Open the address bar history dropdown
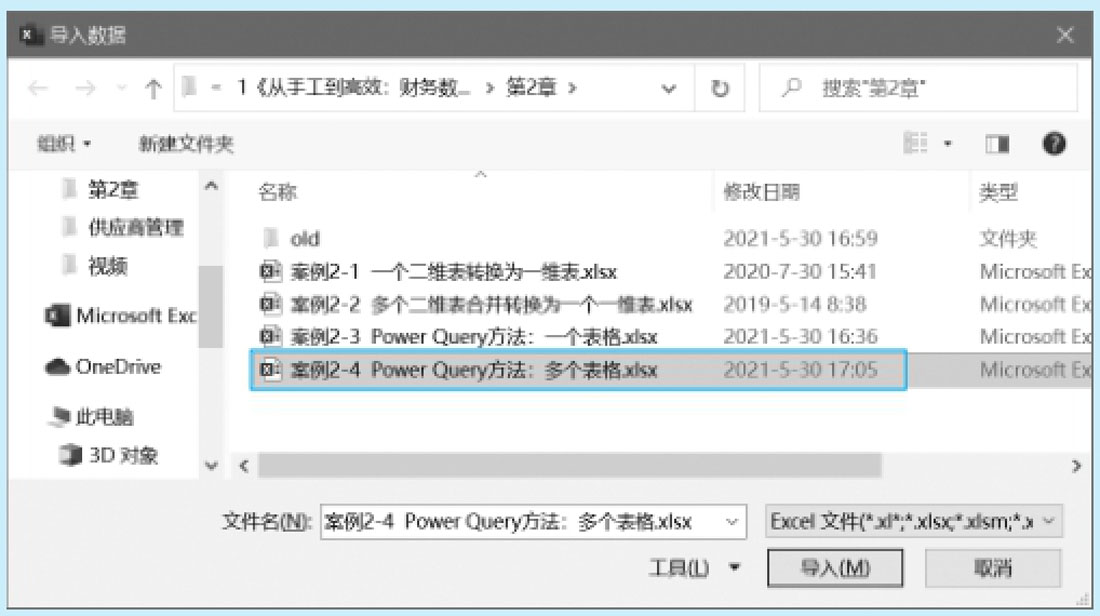Image resolution: width=1100 pixels, height=616 pixels. (669, 89)
